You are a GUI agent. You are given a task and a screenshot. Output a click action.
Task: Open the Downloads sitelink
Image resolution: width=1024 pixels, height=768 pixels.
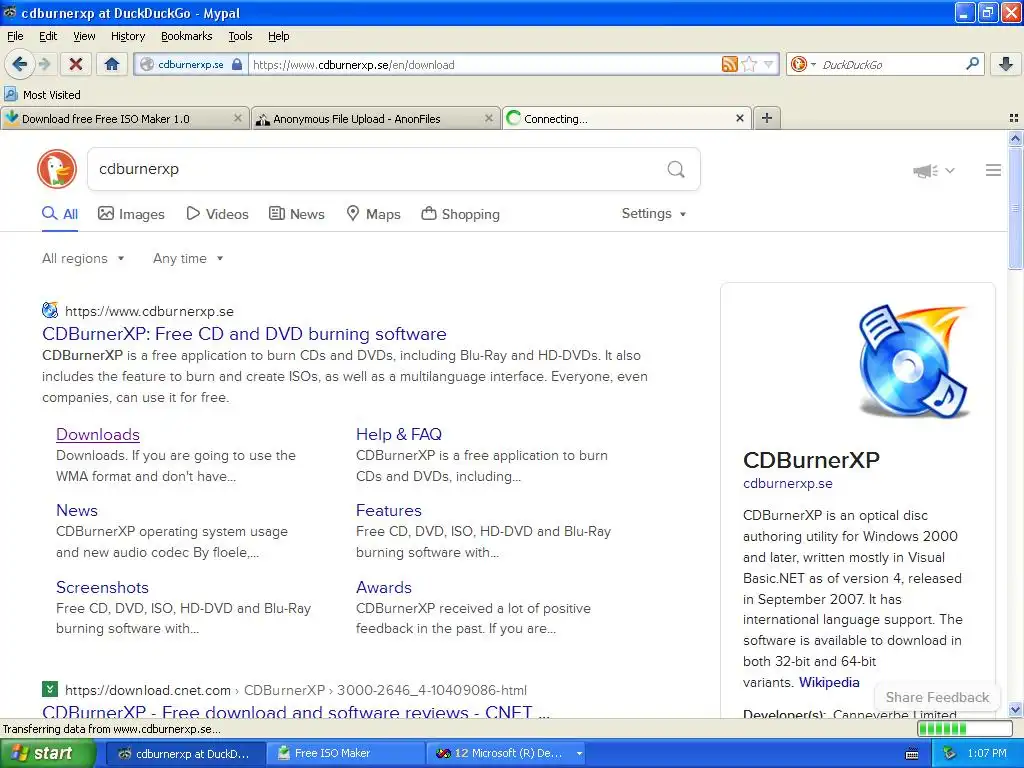point(98,434)
